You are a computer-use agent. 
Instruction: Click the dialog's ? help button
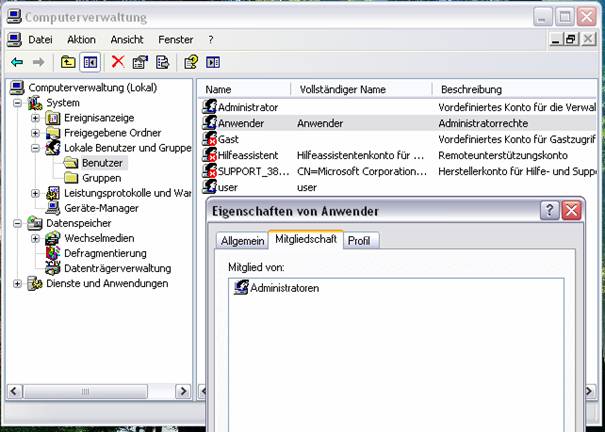coord(549,211)
